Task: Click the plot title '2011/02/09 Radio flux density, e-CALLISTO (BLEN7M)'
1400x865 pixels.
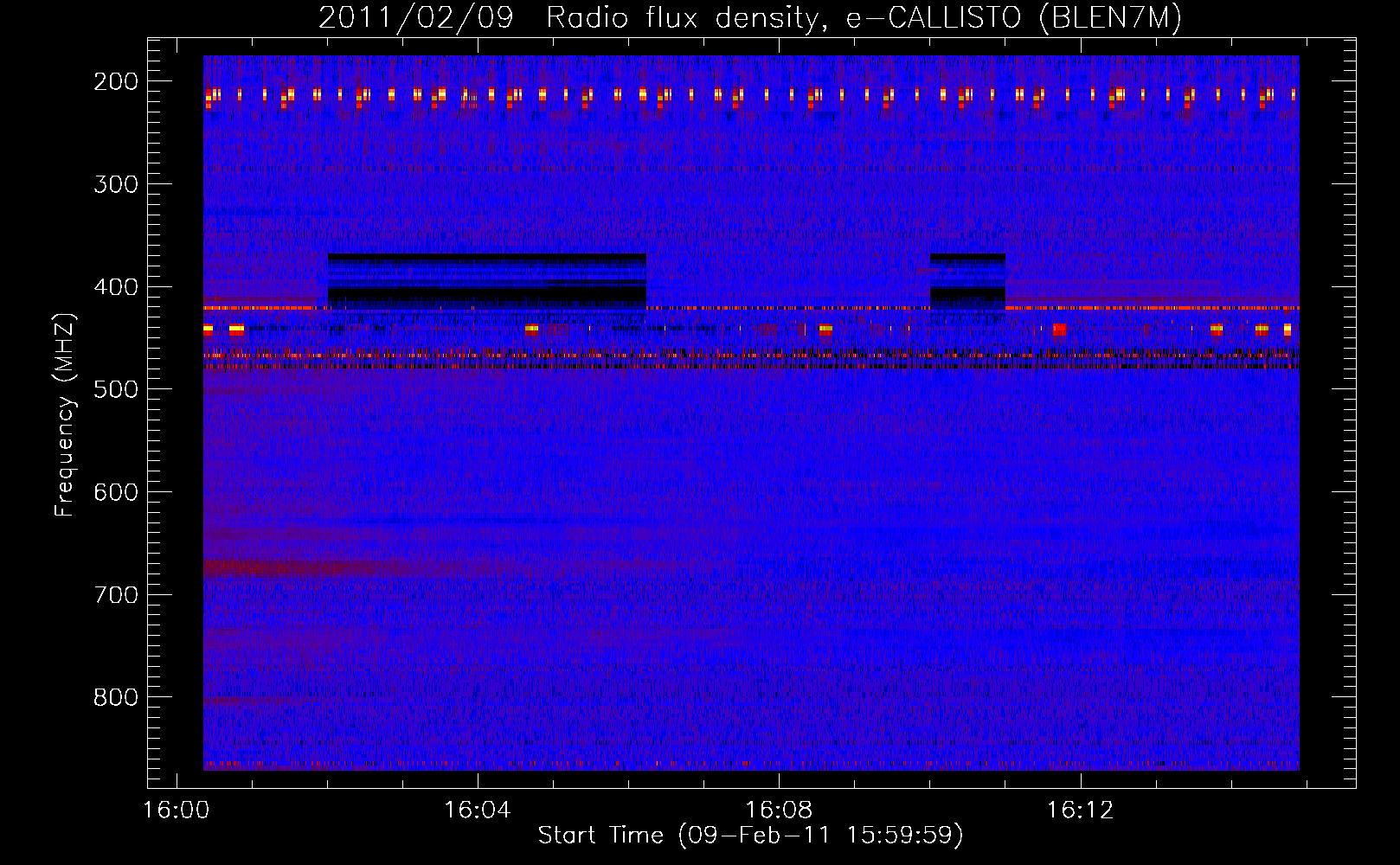Action: point(750,17)
